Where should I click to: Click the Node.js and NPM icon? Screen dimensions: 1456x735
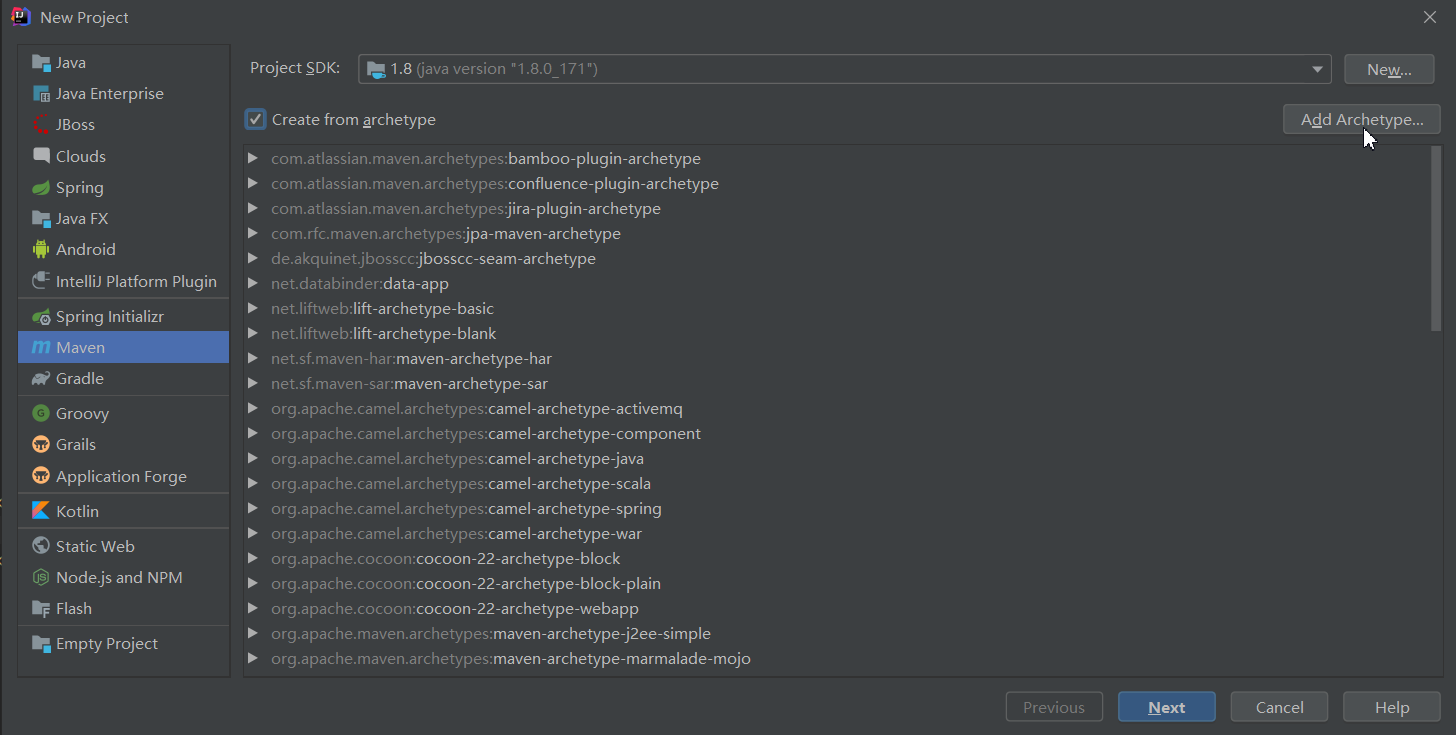point(41,577)
